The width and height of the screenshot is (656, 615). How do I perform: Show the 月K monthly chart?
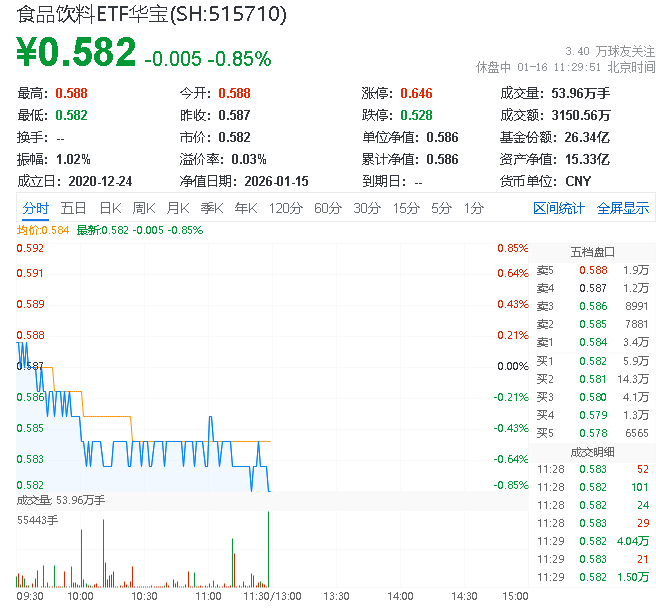point(178,208)
